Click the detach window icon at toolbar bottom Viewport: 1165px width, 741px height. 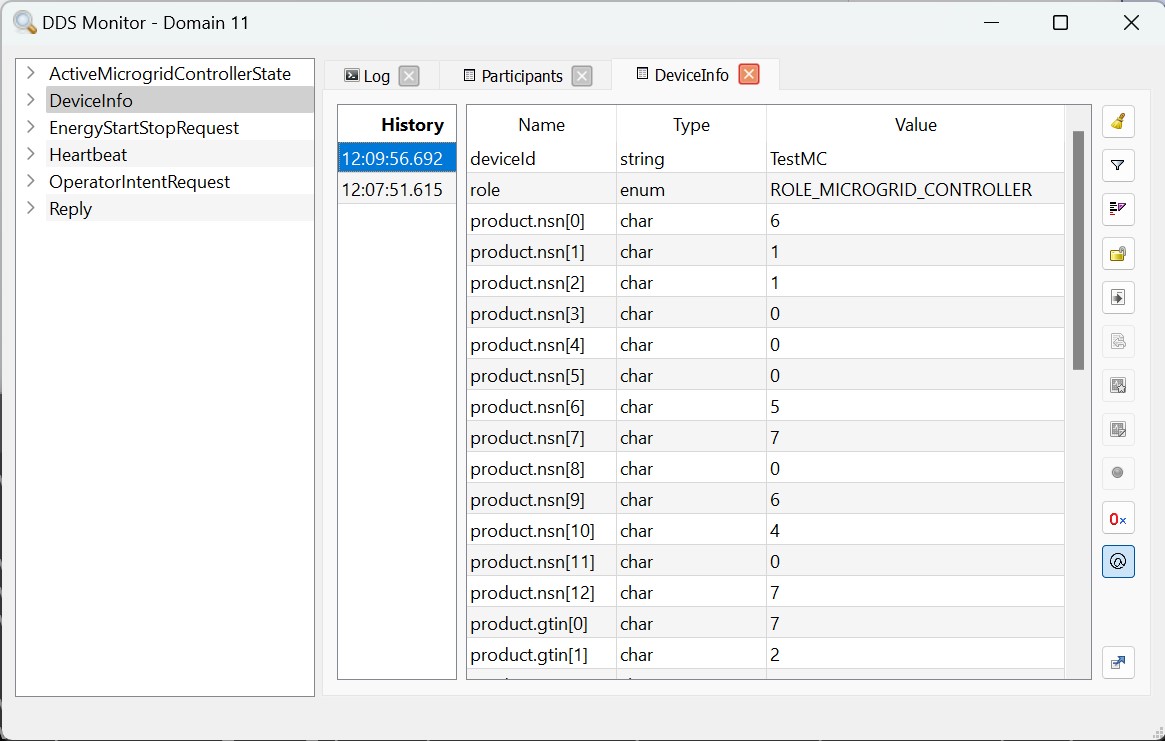pos(1118,662)
